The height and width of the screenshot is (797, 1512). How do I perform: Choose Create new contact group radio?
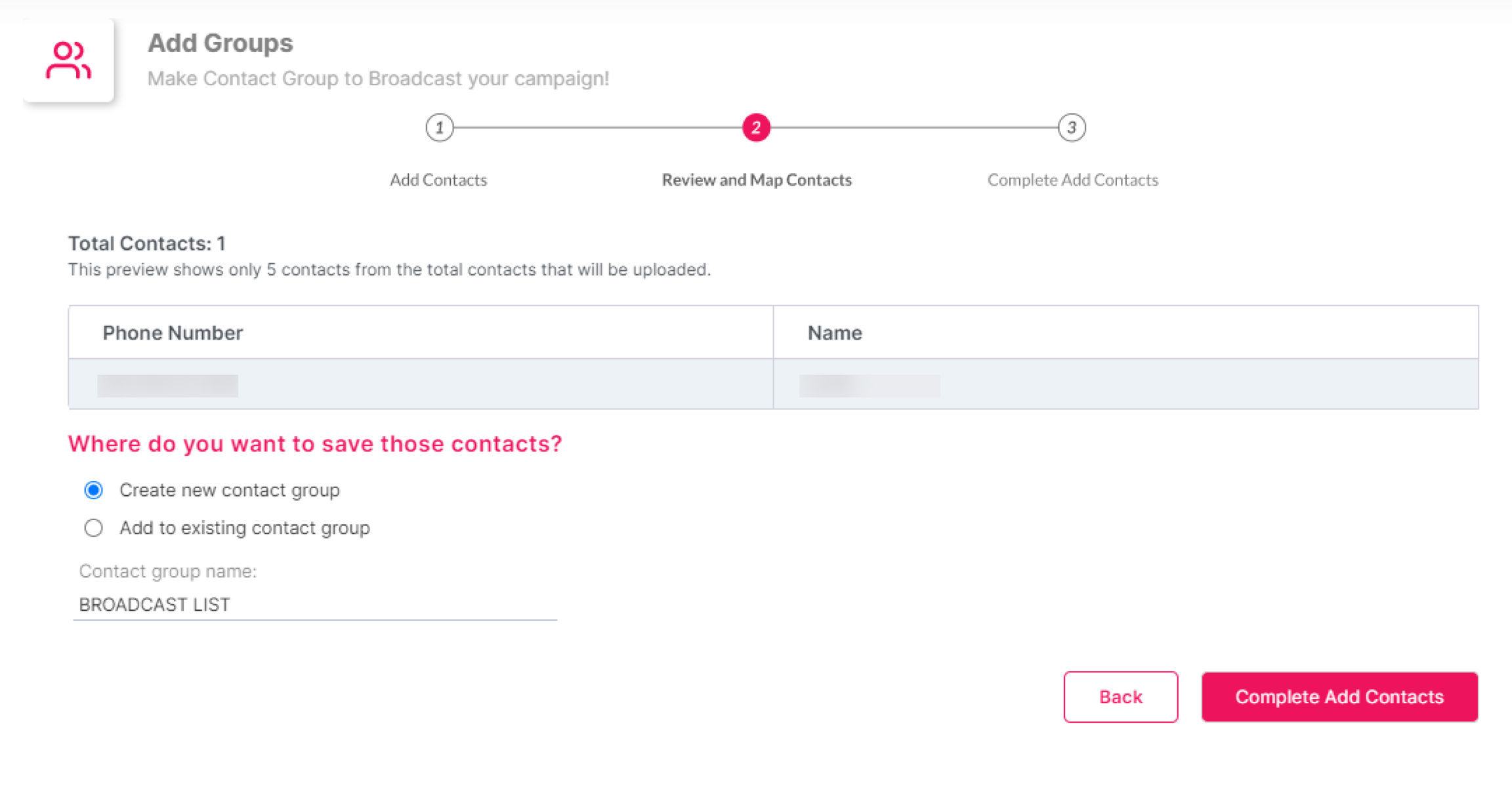pyautogui.click(x=94, y=490)
